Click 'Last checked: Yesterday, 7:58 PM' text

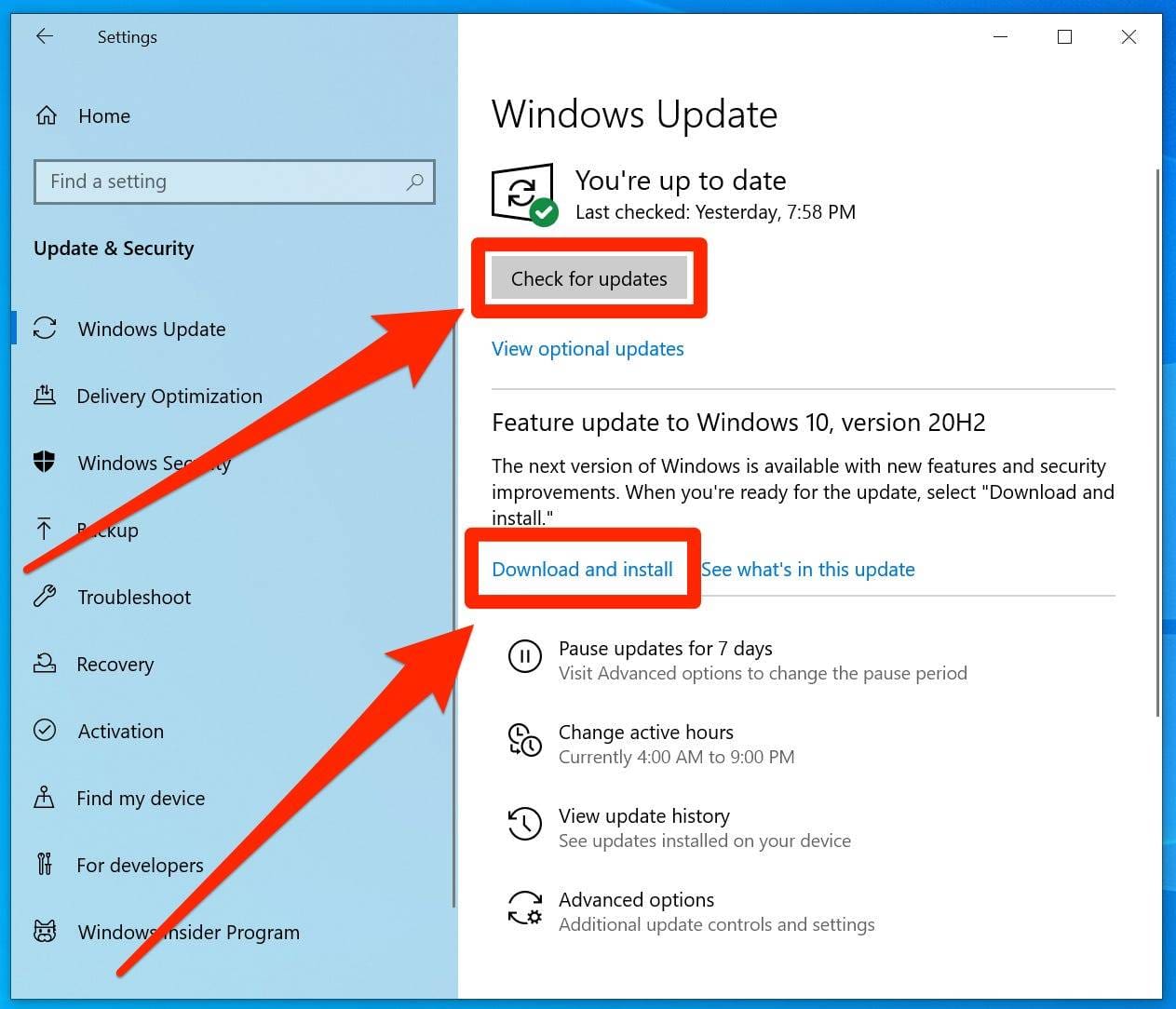tap(715, 212)
